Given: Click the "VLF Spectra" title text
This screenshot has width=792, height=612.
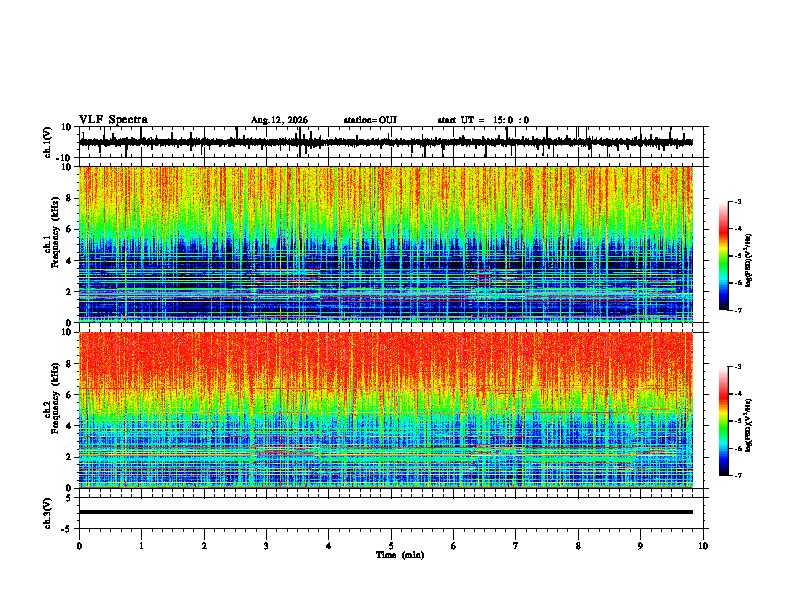Looking at the screenshot, I should pyautogui.click(x=113, y=120).
